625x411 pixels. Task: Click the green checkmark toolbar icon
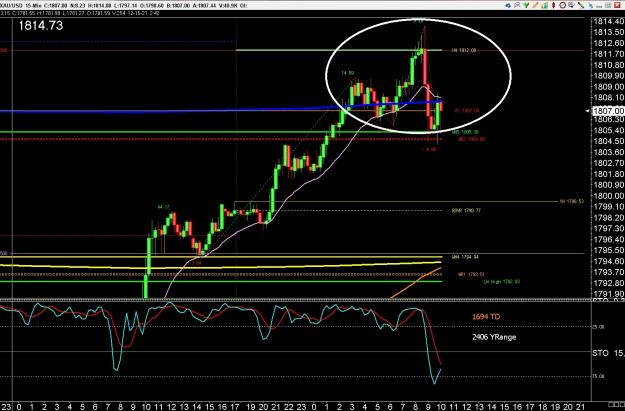[x=526, y=5]
